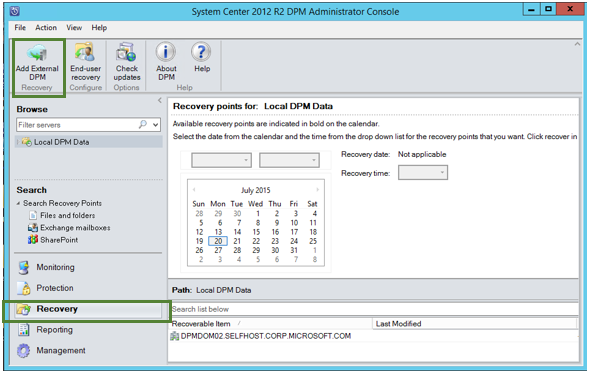
Task: Open the Monitoring workspace icon
Action: (23, 267)
